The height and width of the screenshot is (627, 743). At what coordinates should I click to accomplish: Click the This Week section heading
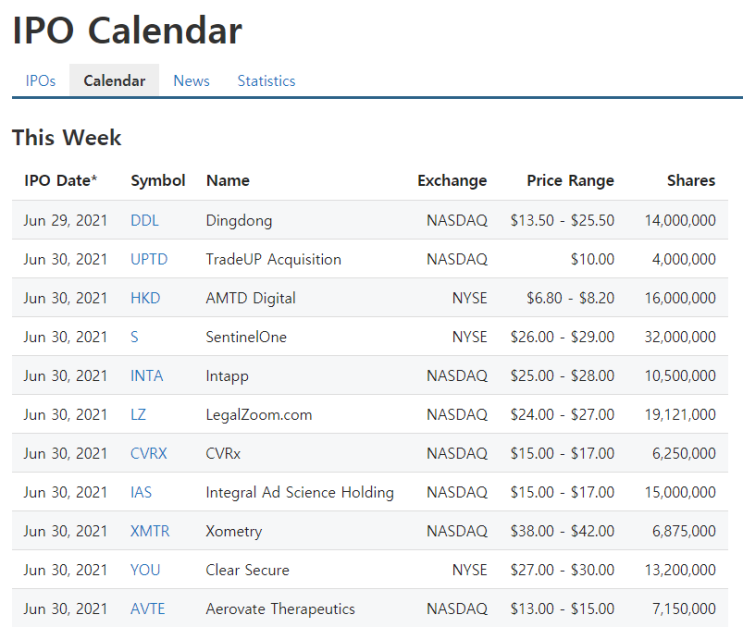pos(67,138)
